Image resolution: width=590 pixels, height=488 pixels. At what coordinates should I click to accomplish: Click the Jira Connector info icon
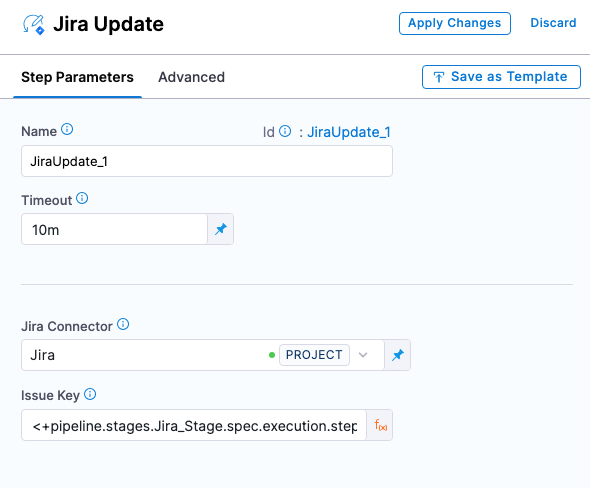click(x=123, y=324)
